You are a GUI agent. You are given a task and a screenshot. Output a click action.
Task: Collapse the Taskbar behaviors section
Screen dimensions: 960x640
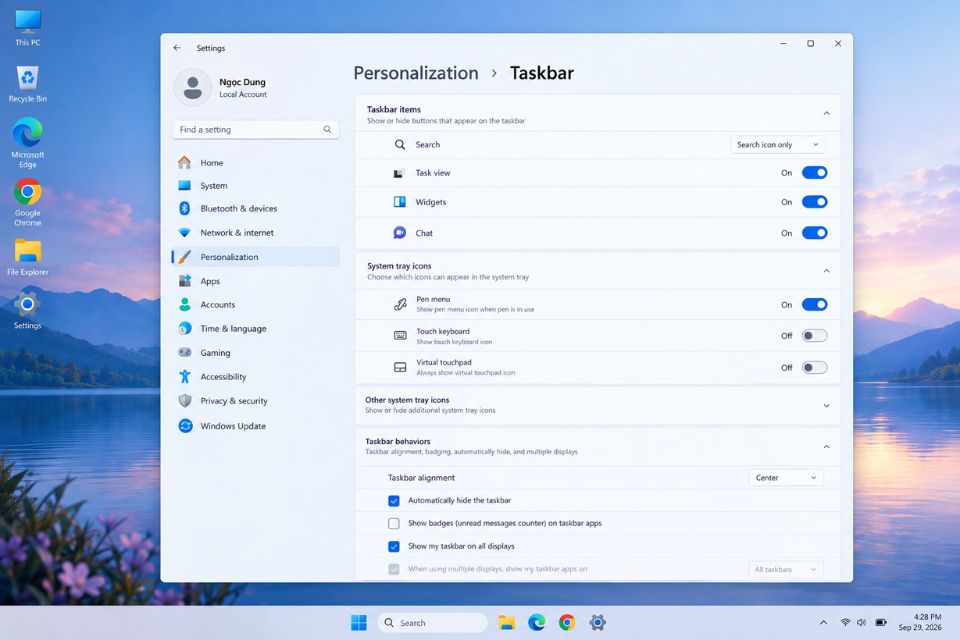coord(826,446)
